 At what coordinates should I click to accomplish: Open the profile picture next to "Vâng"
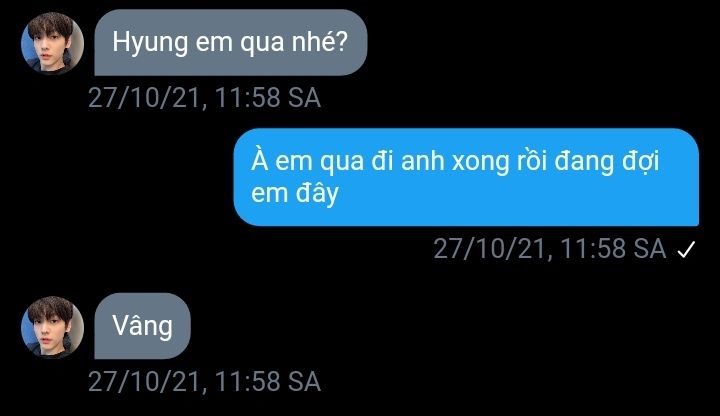click(x=52, y=327)
